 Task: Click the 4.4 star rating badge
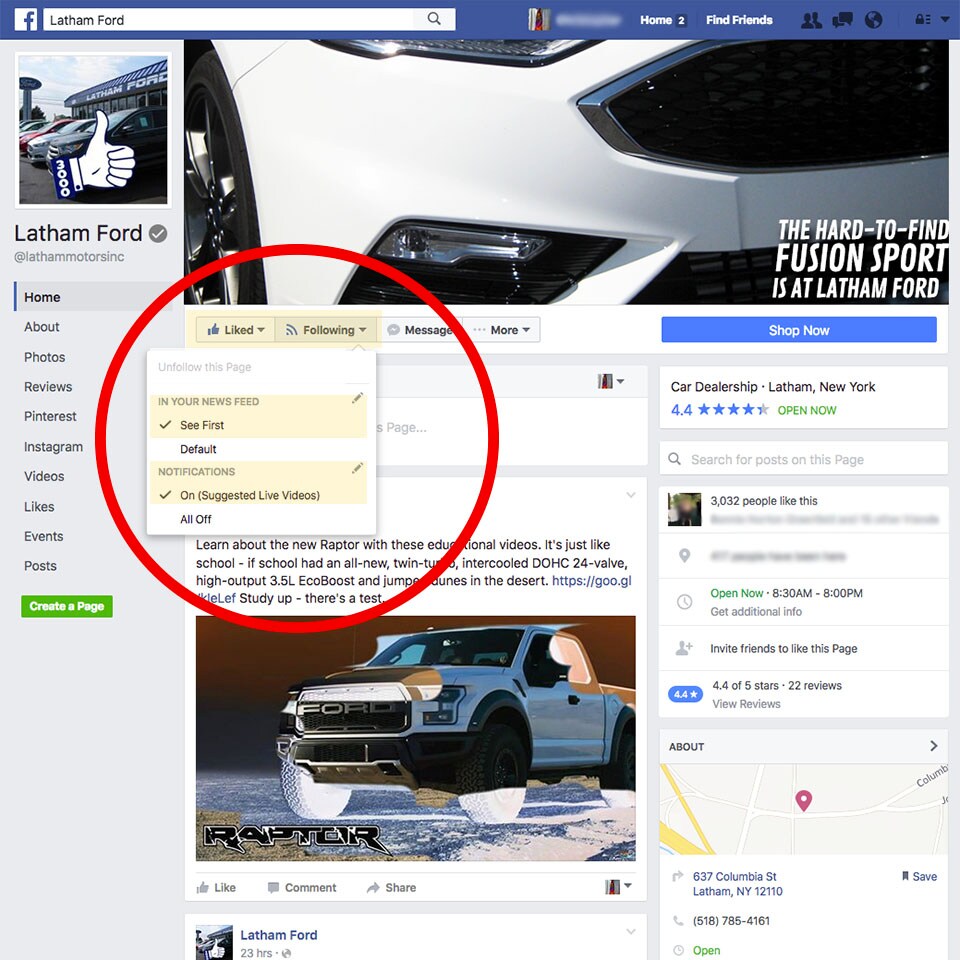685,694
